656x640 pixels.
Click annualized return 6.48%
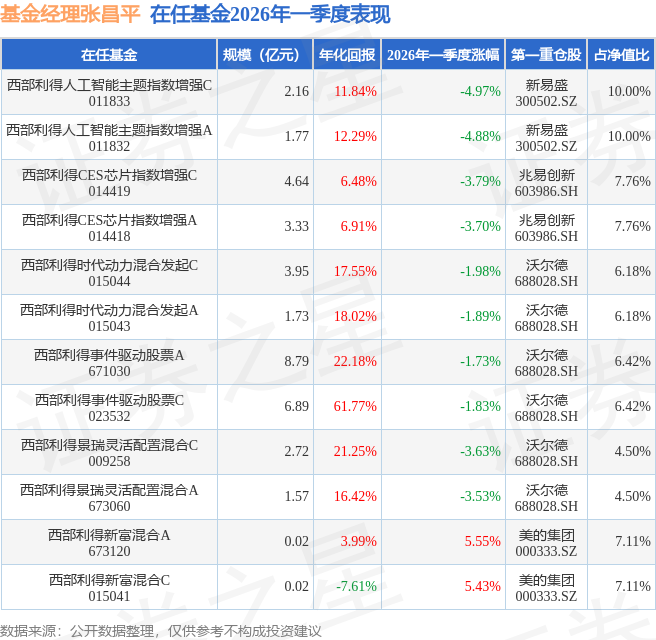click(x=359, y=181)
